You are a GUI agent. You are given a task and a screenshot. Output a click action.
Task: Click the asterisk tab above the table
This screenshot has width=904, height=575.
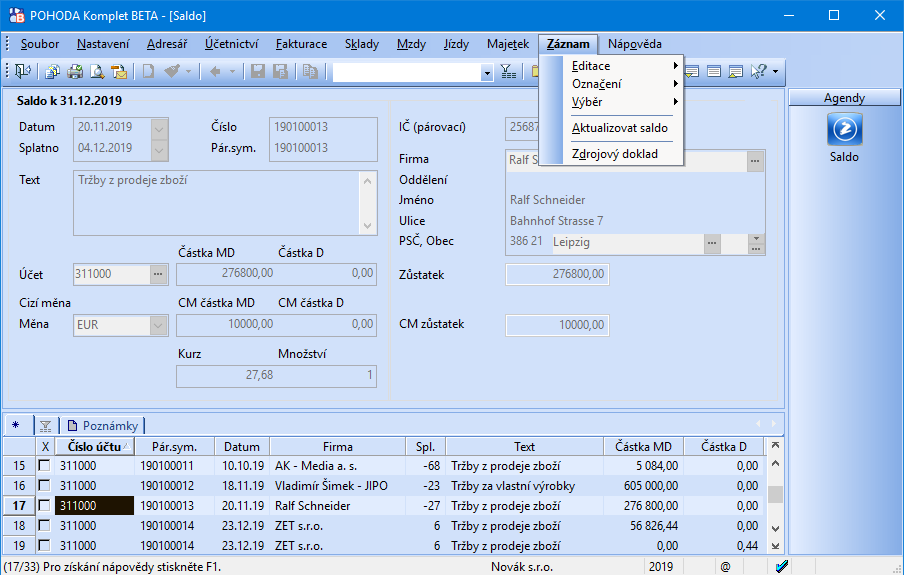pos(16,425)
